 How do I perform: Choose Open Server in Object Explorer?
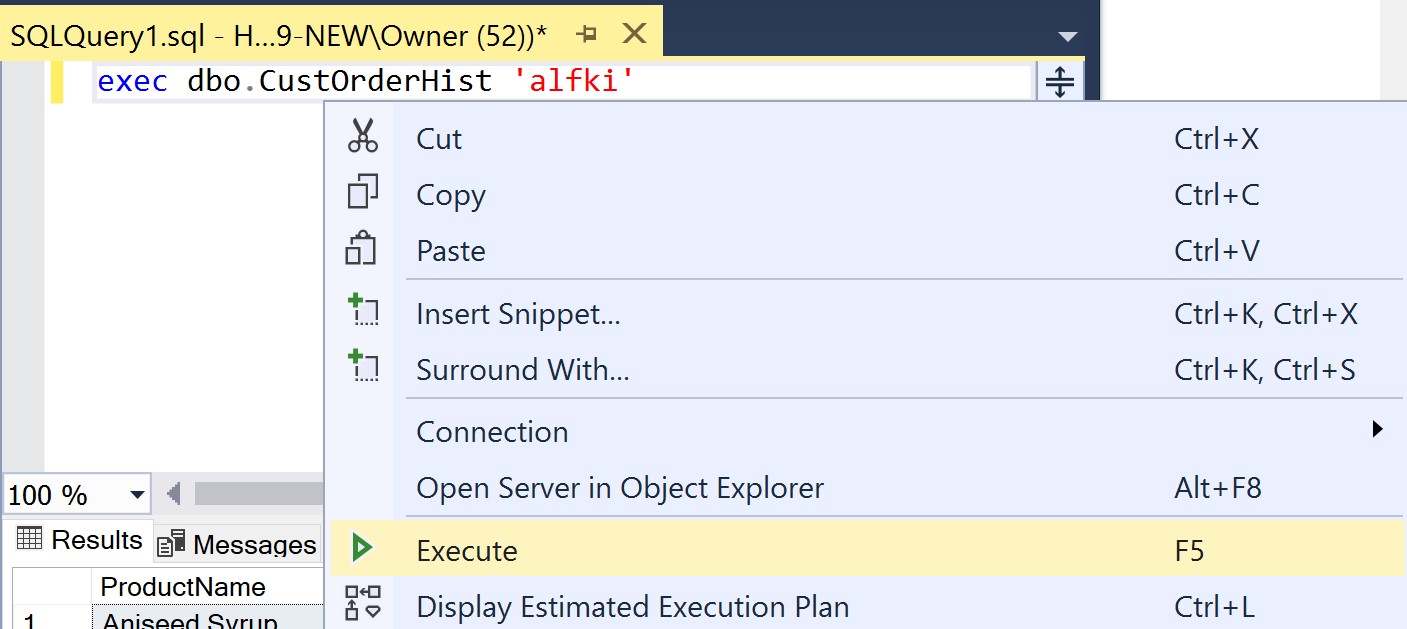[619, 488]
